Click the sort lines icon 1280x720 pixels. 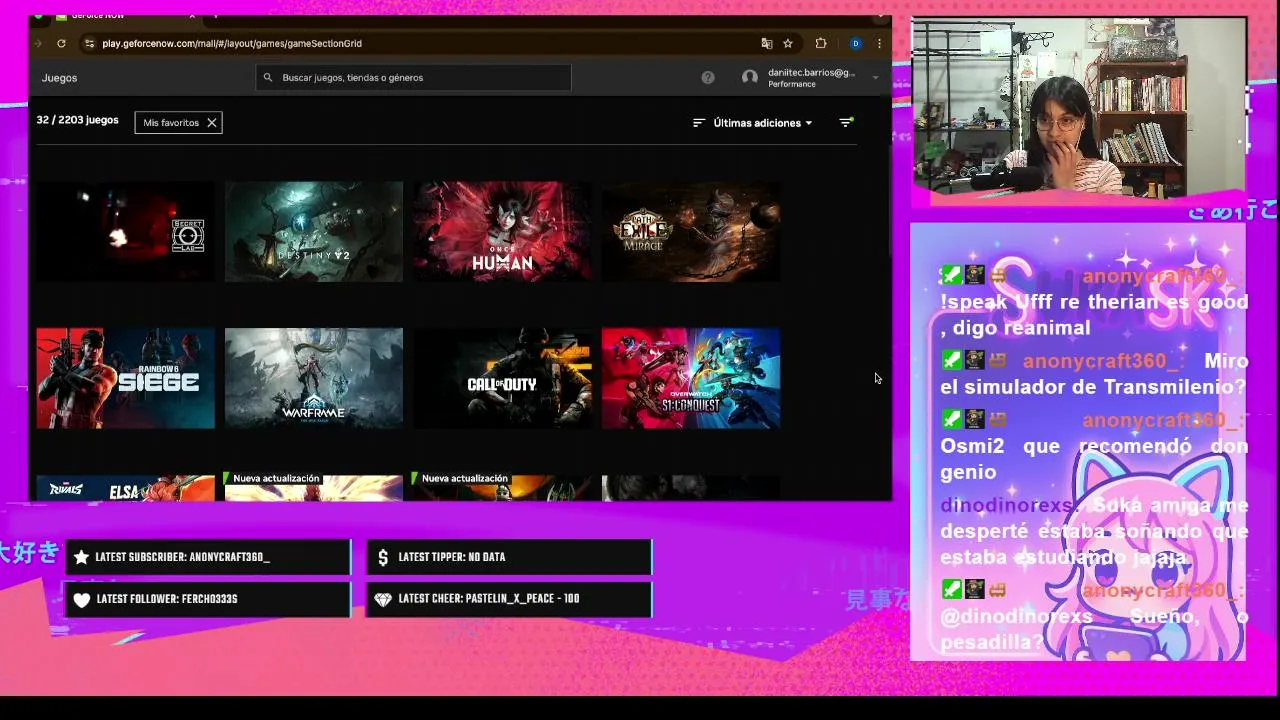699,123
